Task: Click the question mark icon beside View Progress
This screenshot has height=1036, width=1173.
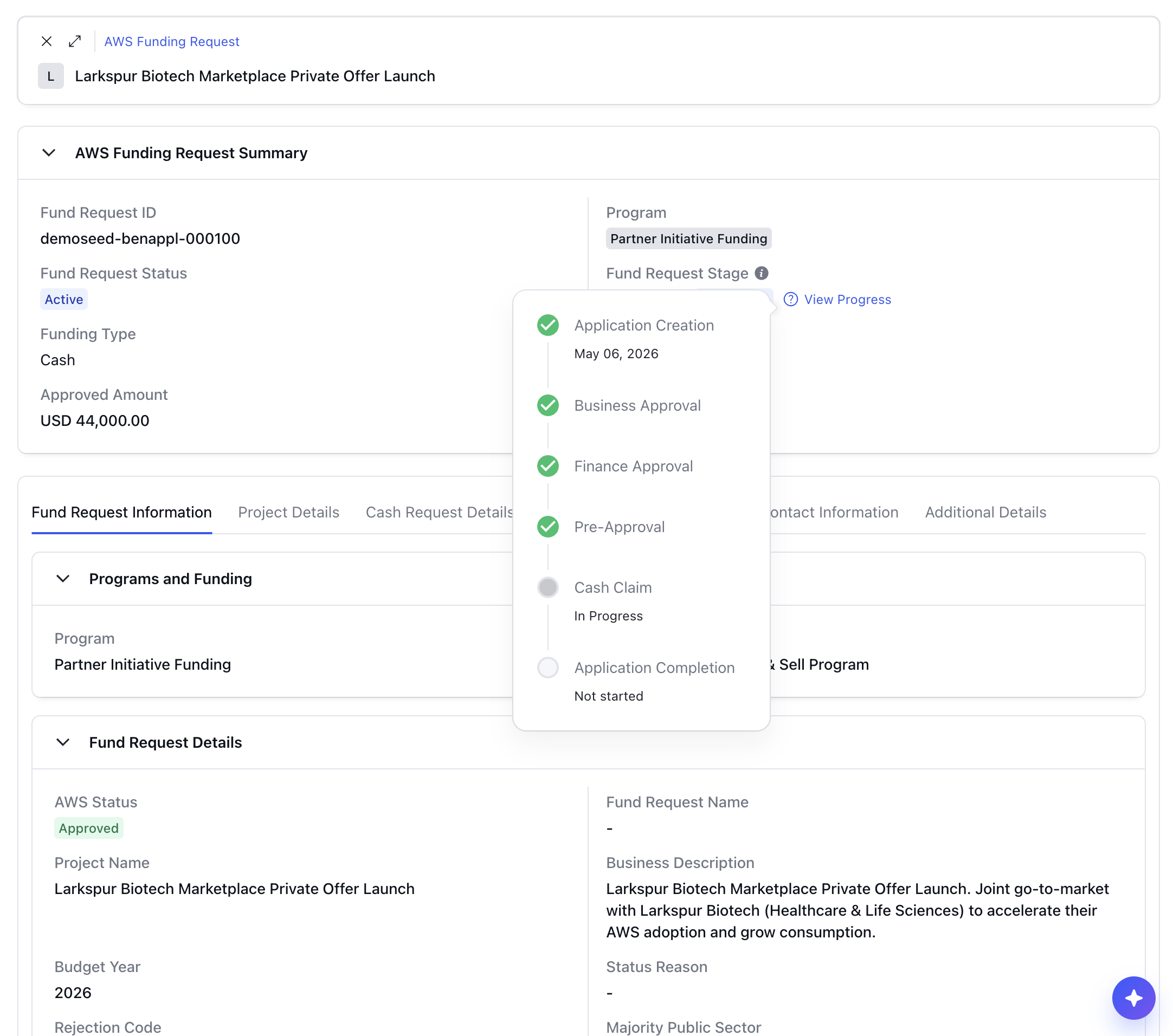Action: point(791,300)
